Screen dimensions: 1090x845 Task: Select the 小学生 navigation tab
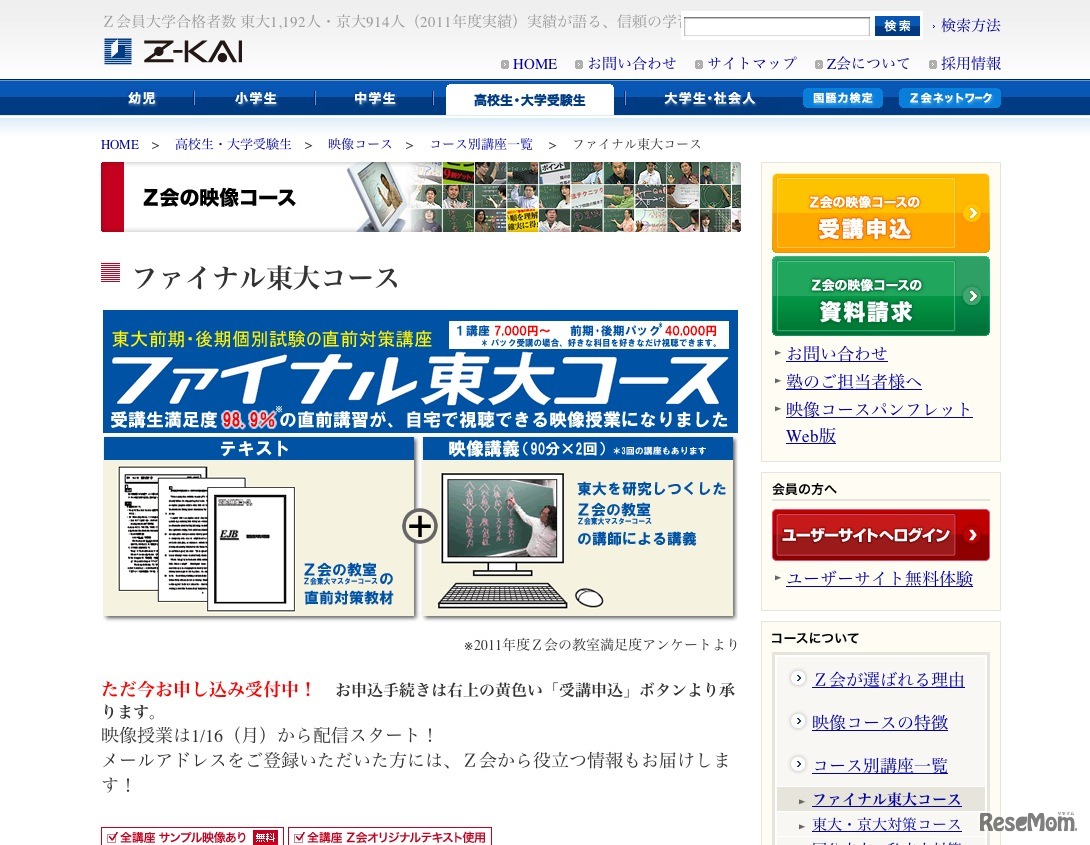(x=256, y=98)
